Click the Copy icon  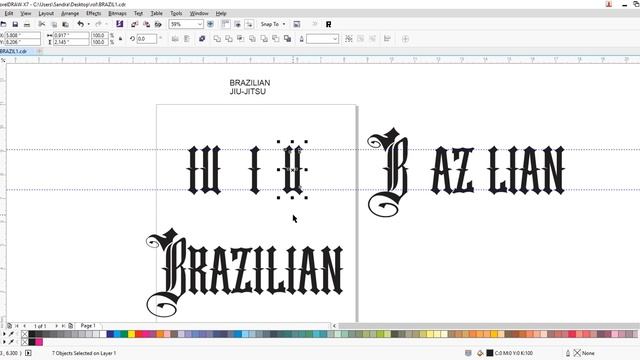point(54,24)
